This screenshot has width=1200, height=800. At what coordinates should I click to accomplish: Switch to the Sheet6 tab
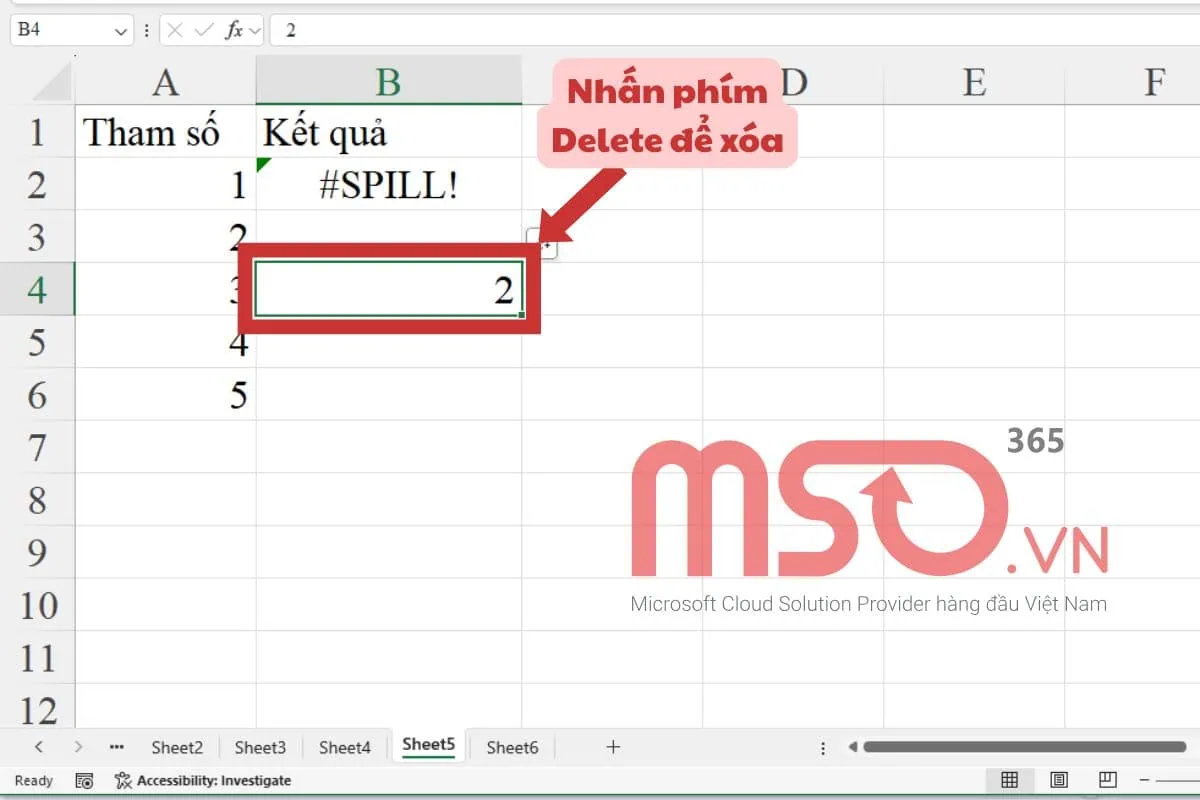click(511, 746)
